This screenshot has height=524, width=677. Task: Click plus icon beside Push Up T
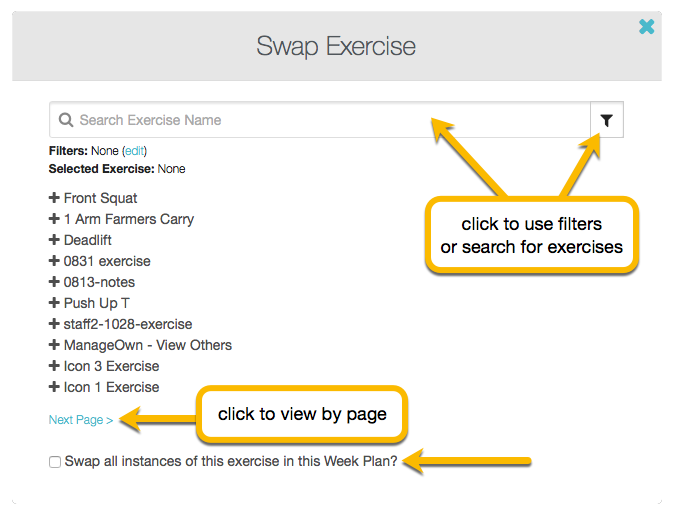pyautogui.click(x=54, y=303)
